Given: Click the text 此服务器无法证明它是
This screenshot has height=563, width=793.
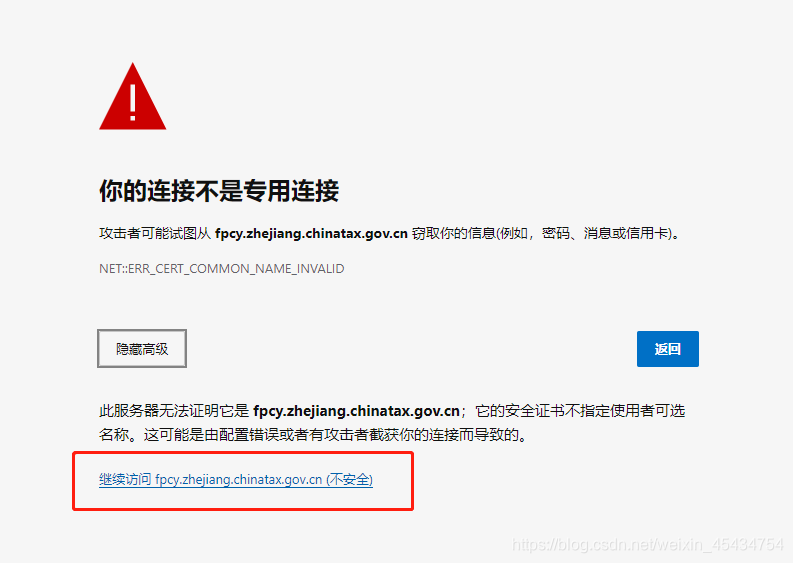Looking at the screenshot, I should [x=174, y=411].
